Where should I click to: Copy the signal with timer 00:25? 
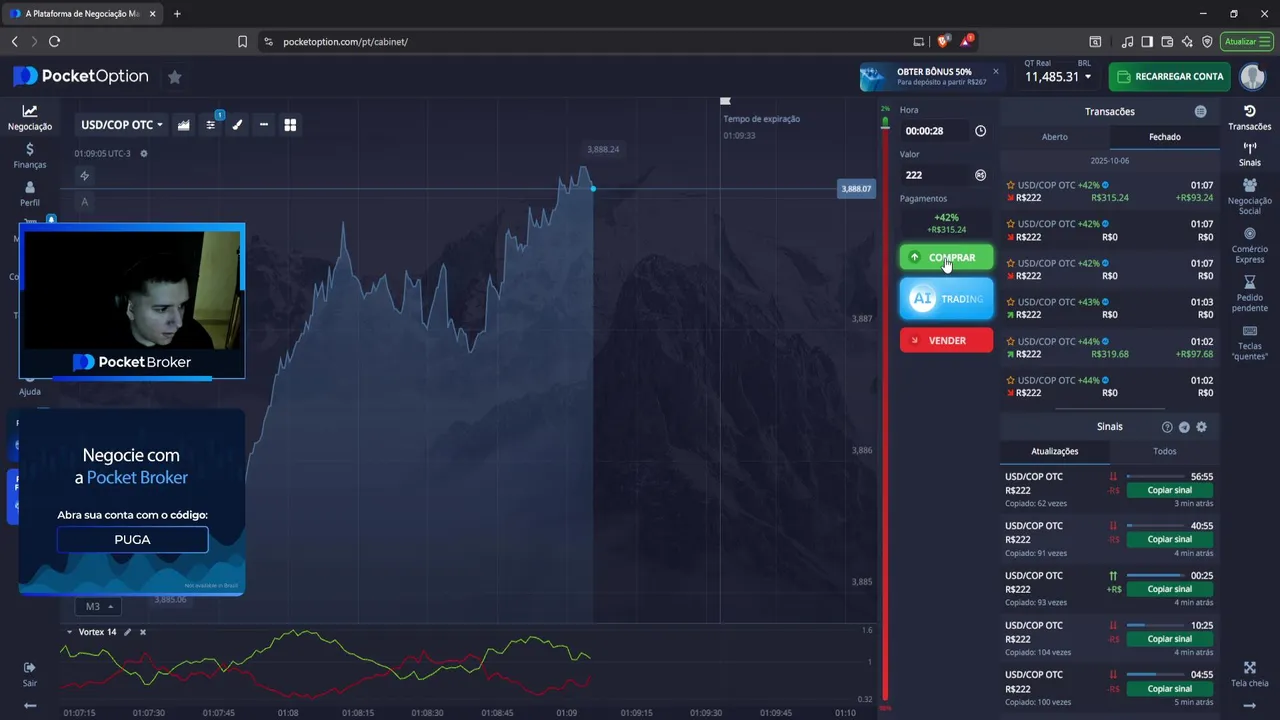tap(1169, 589)
